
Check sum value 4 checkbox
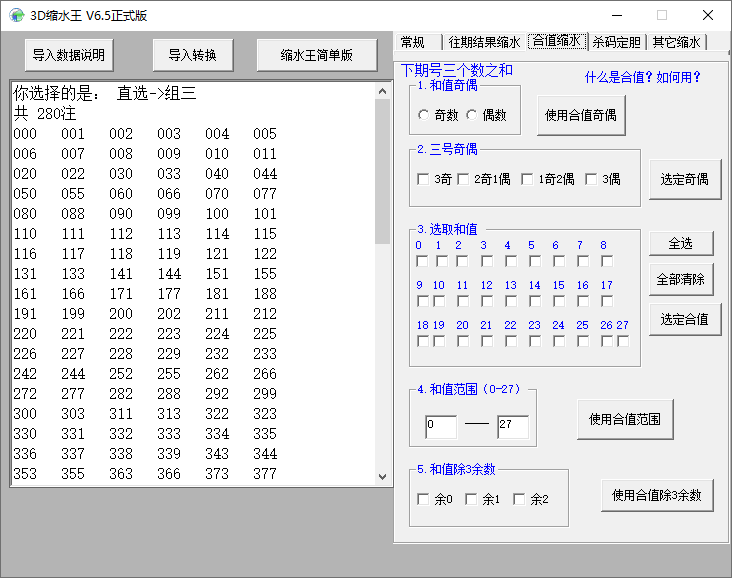click(511, 261)
